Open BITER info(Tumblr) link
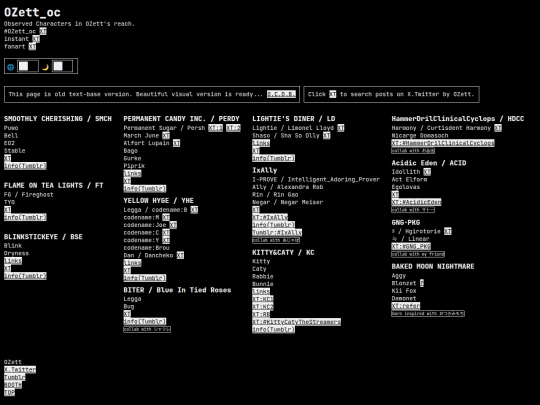Viewport: 540px width, 405px height. 145,321
